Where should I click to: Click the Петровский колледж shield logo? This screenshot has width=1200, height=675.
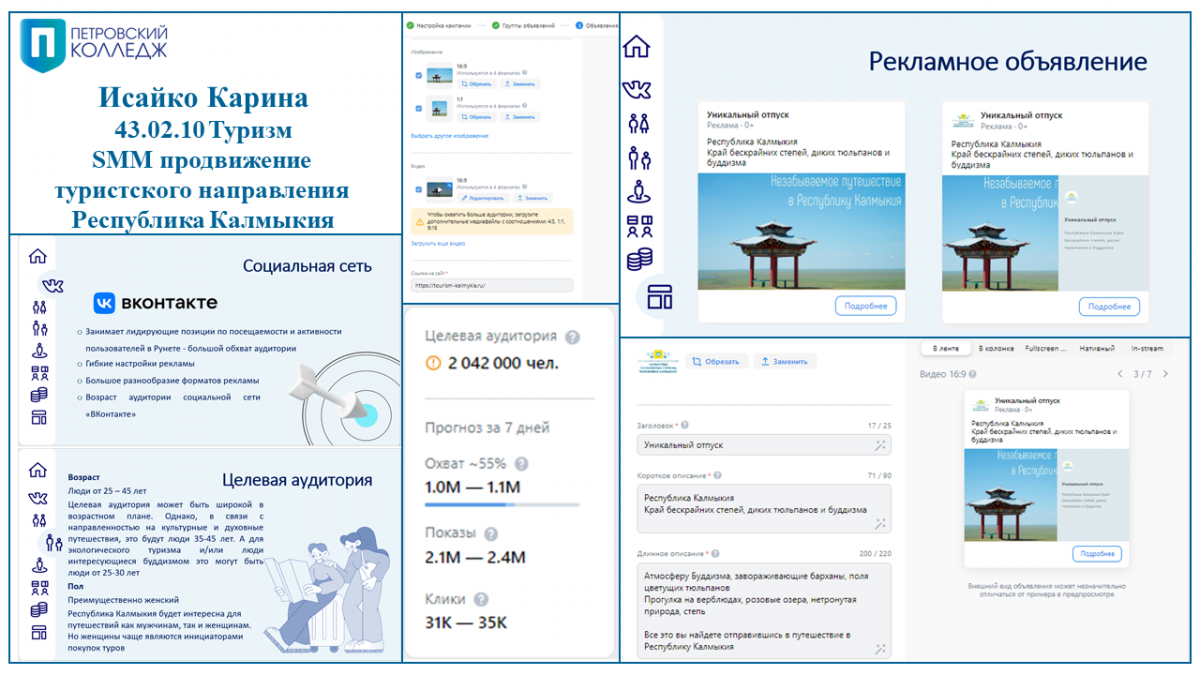[43, 46]
